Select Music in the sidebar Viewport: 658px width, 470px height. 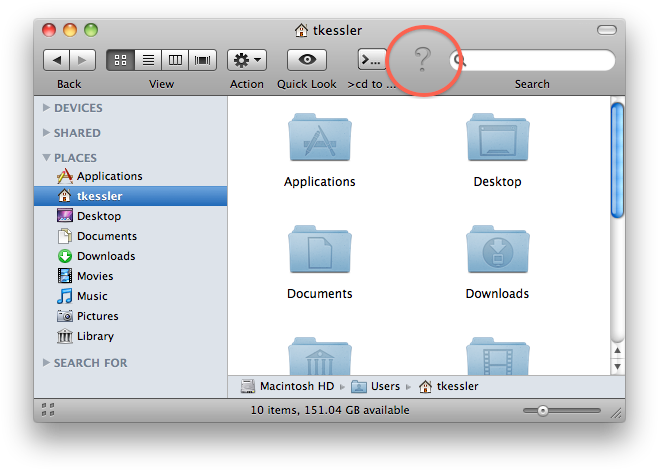pos(131,296)
